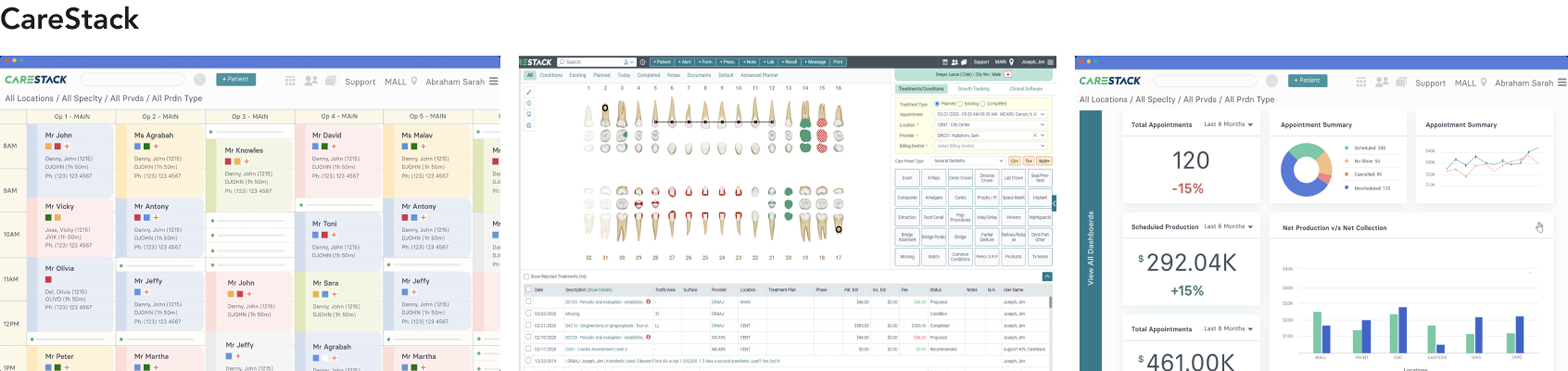Clear the Appointment field with red X
Viewport: 1568px width, 371px height.
1036,114
